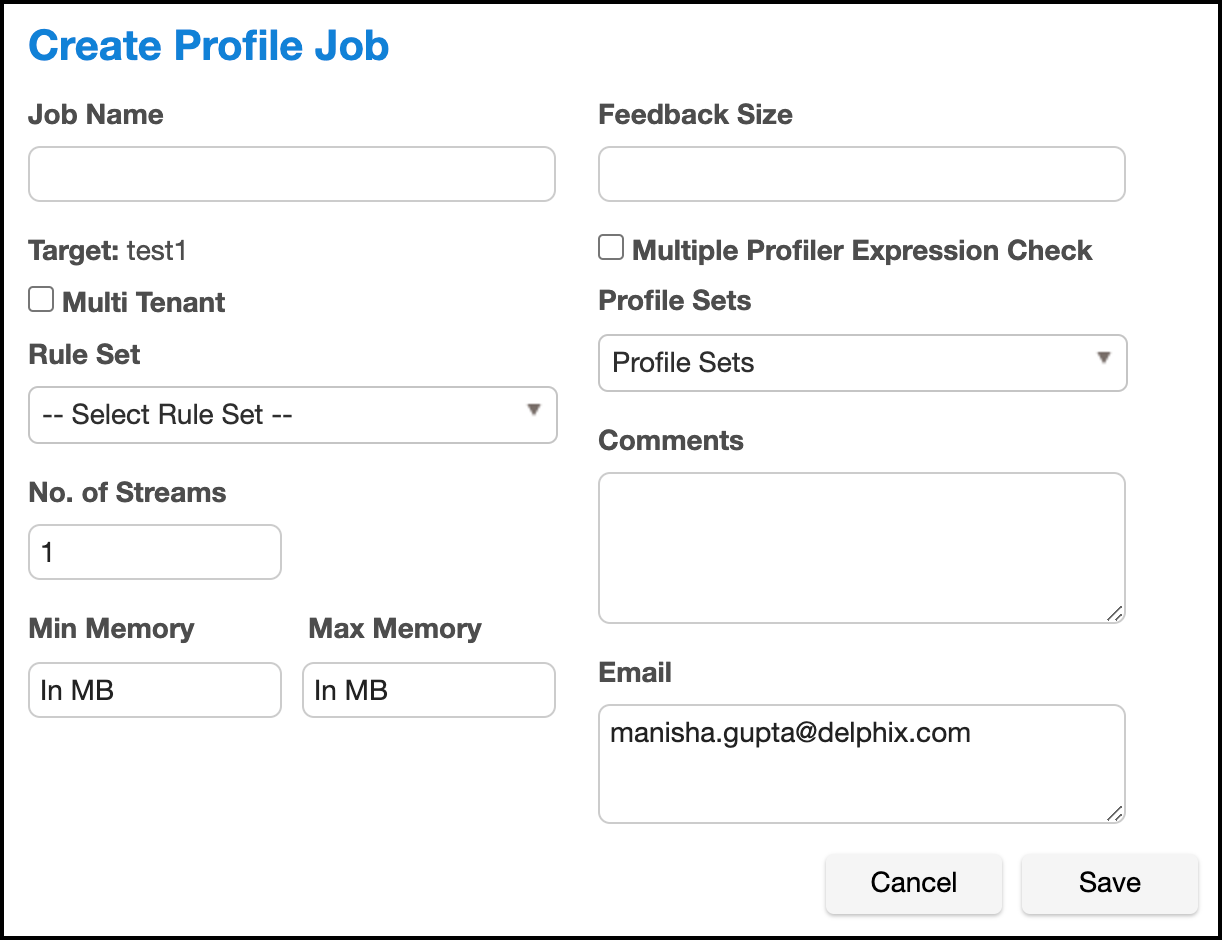Screen dimensions: 1222x940
Task: Open the Select Rule Set dropdown
Action: click(291, 415)
